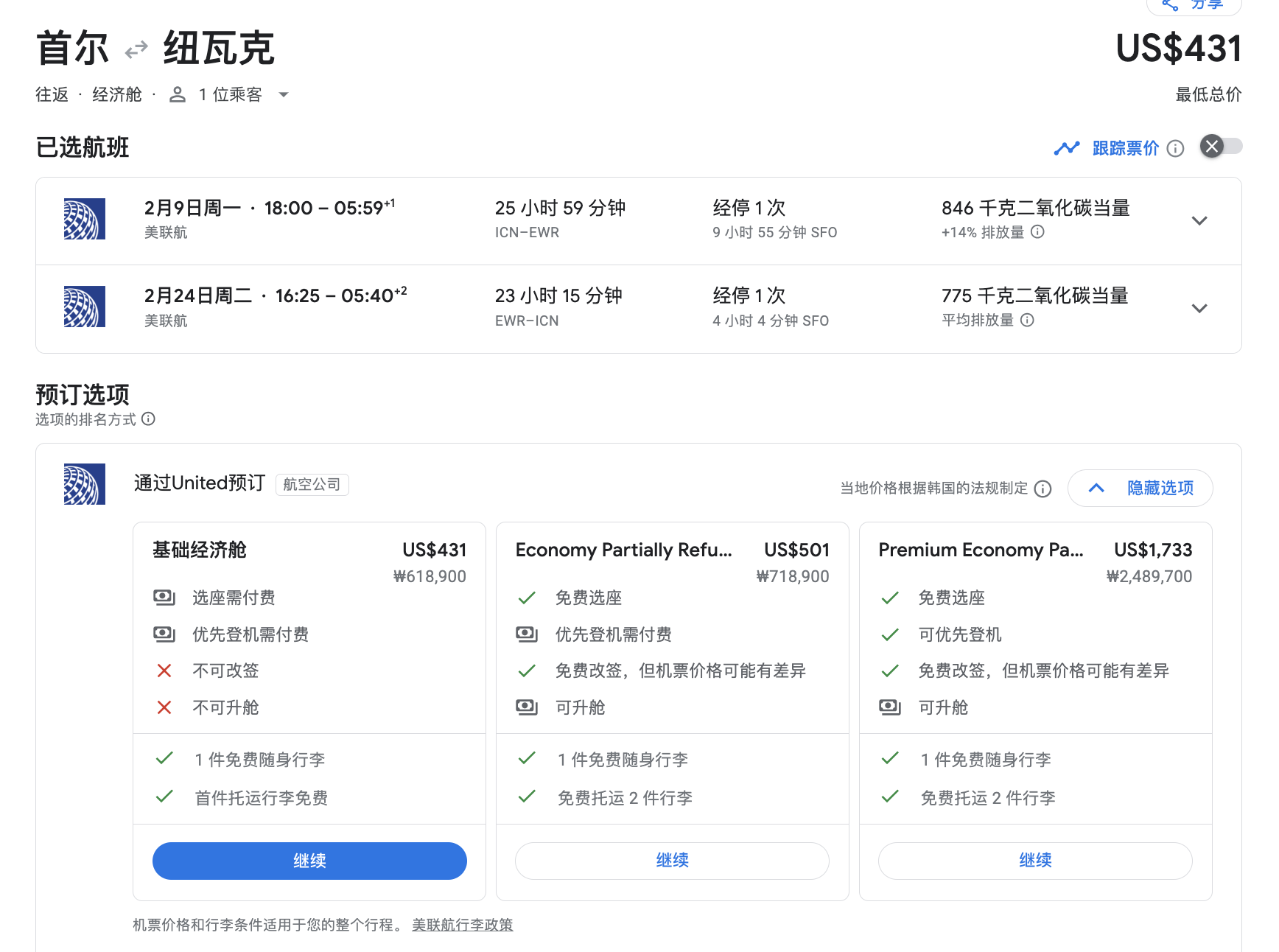Click the info icon beside +14% 排放量

[x=1037, y=232]
